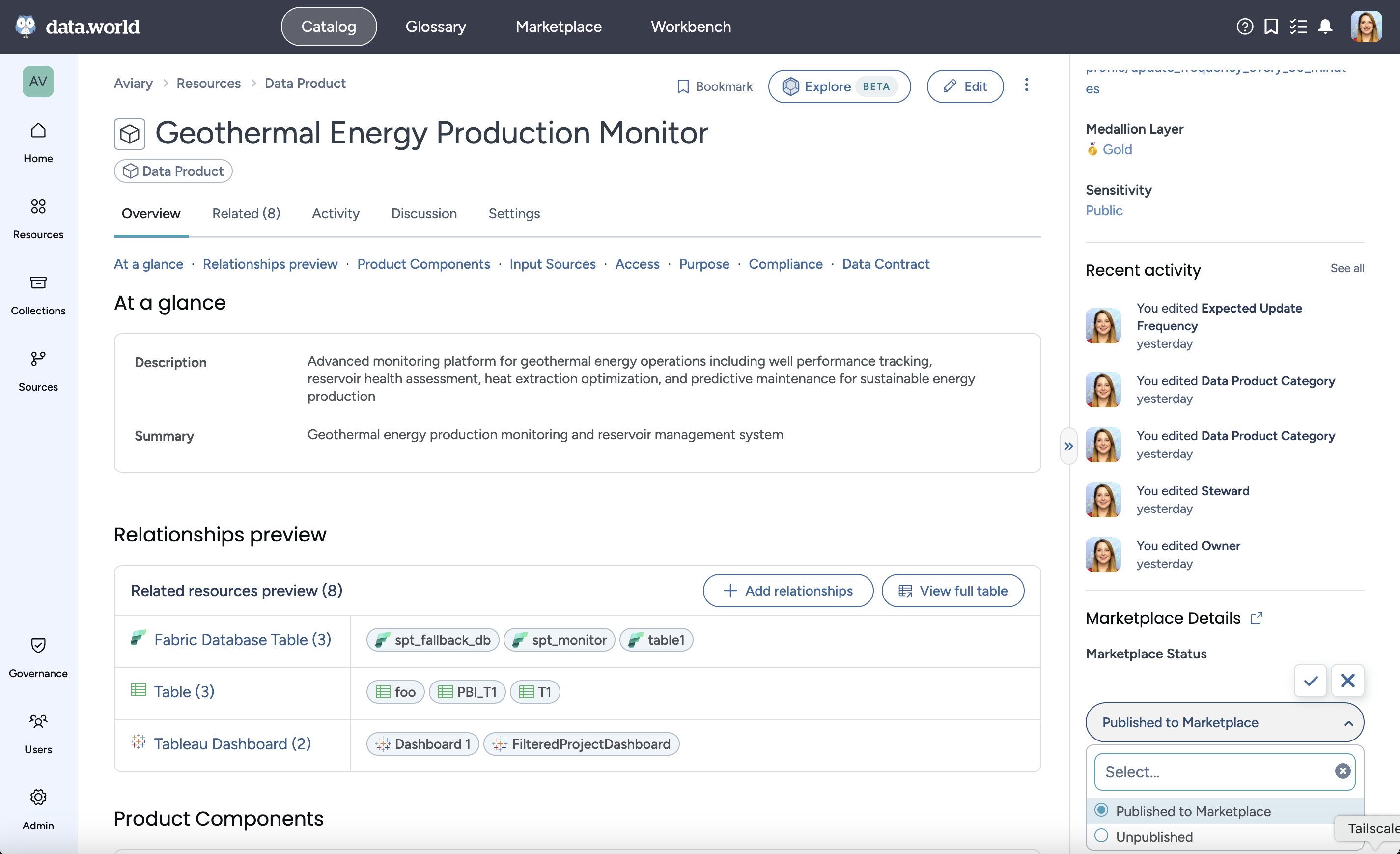Click the AV organization badge

38,81
